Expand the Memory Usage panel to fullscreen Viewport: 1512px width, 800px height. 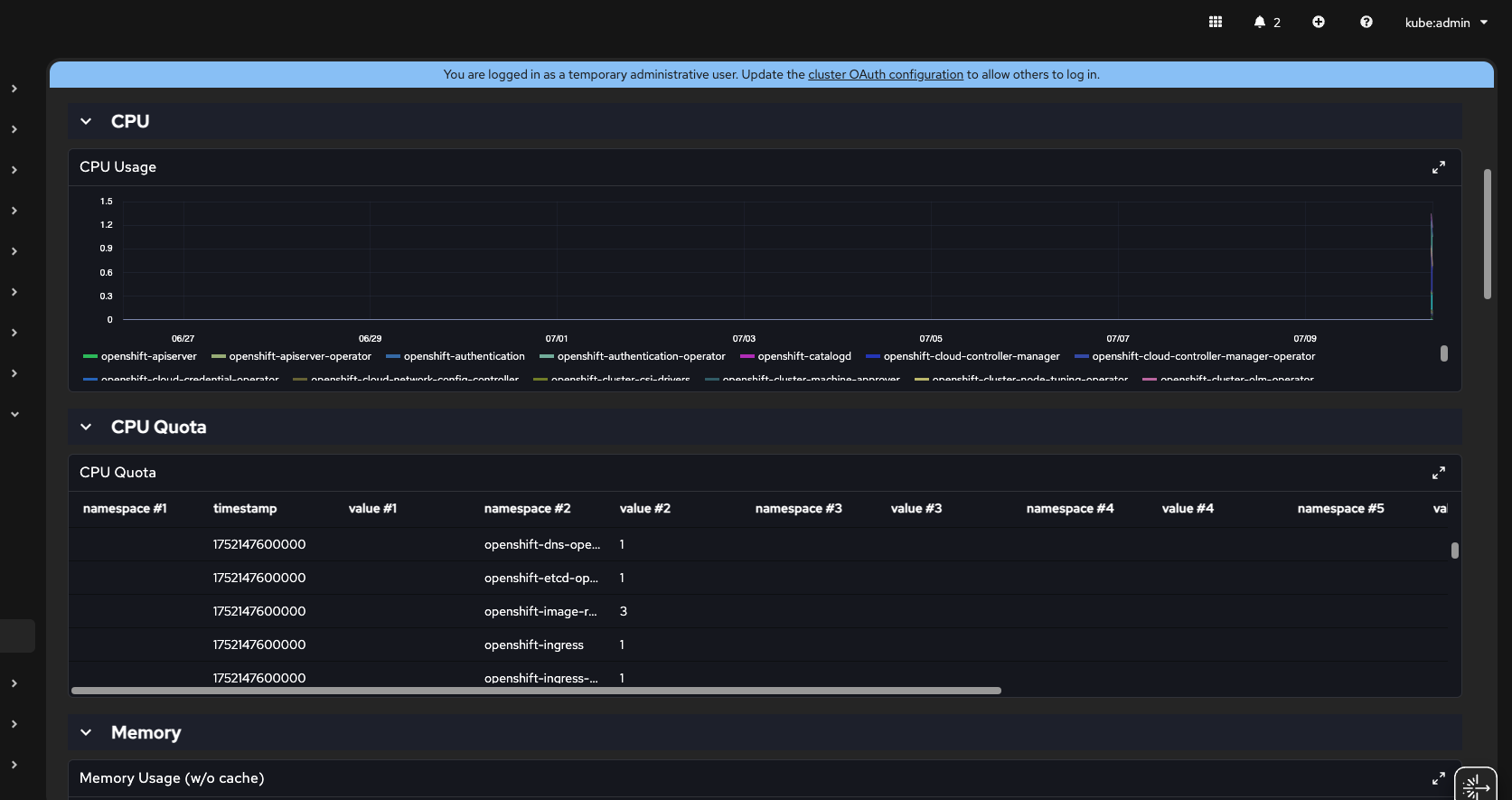[1439, 778]
